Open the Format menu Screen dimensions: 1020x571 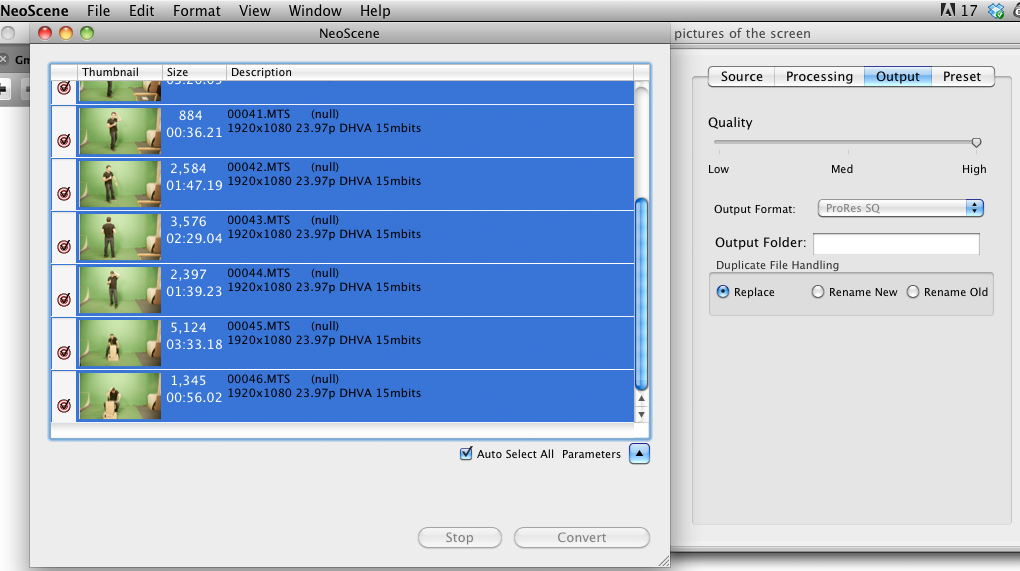point(196,11)
